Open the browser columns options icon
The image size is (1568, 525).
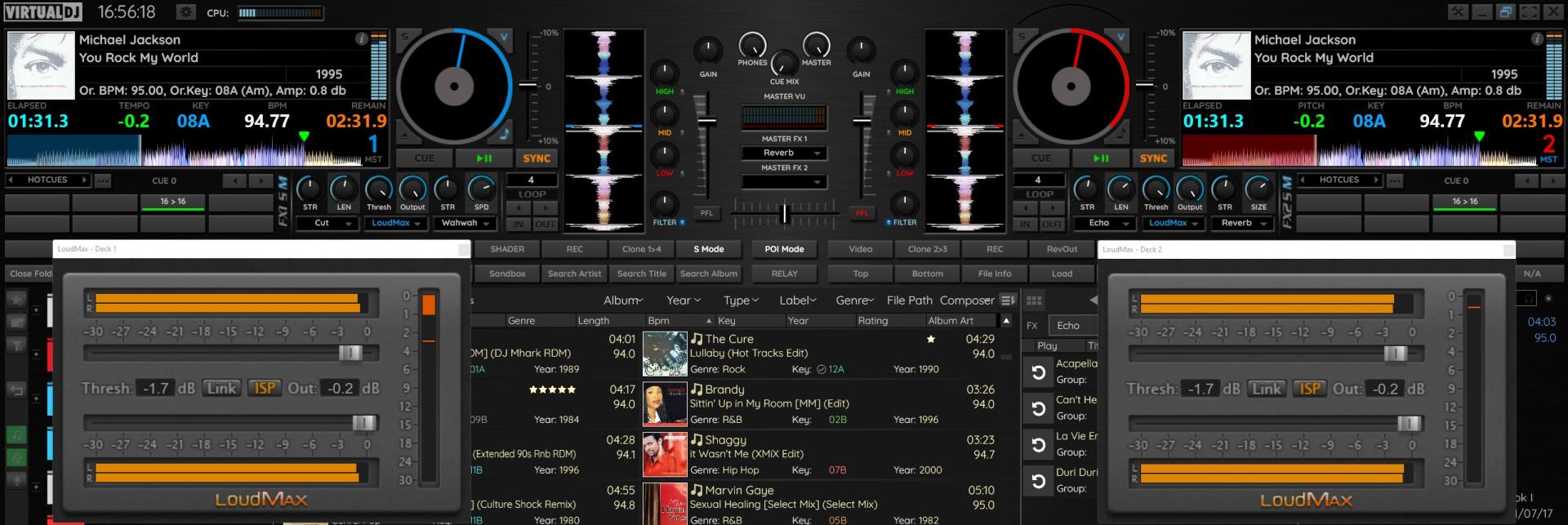[1008, 300]
